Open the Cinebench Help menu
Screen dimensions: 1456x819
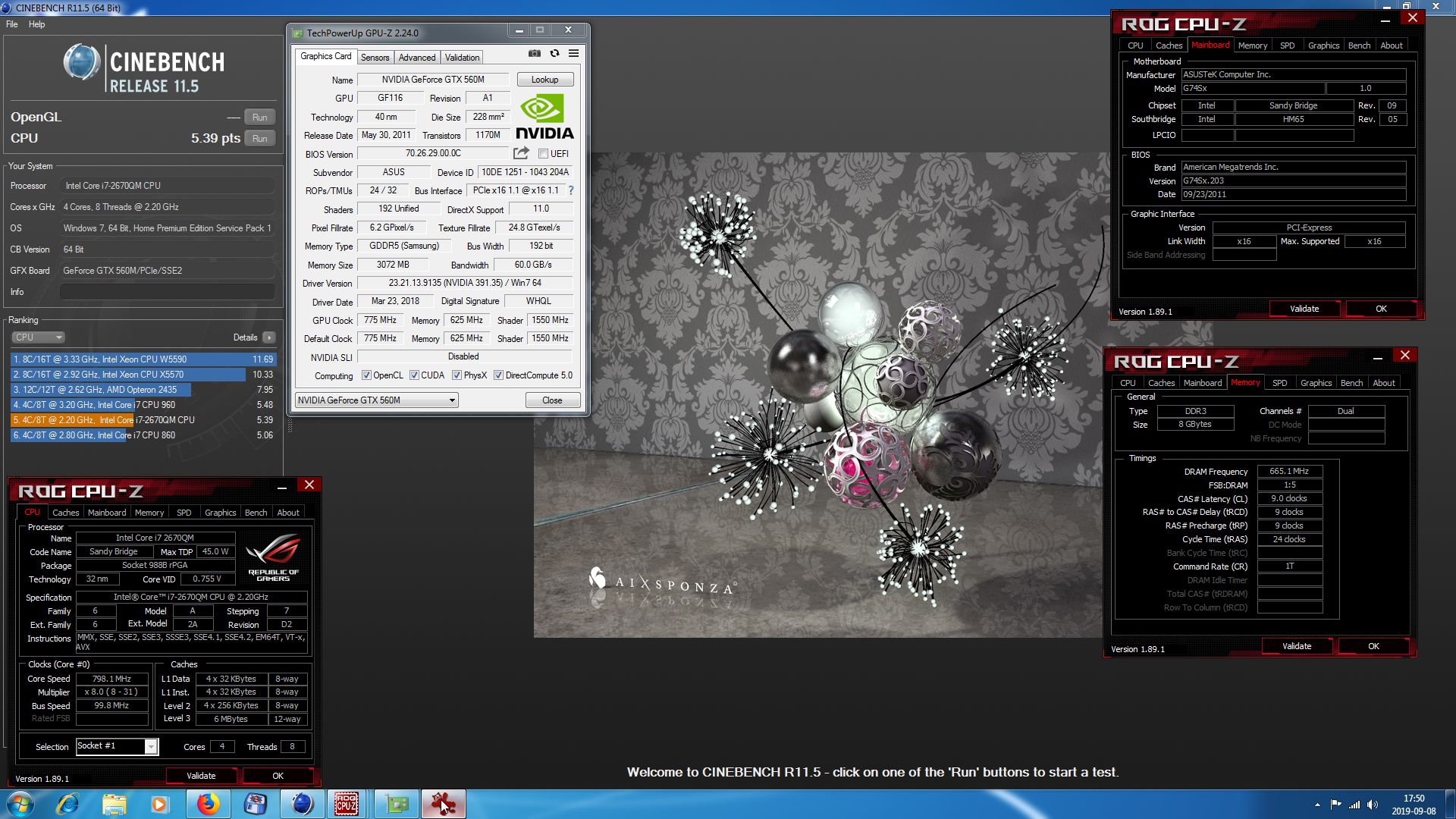(36, 24)
